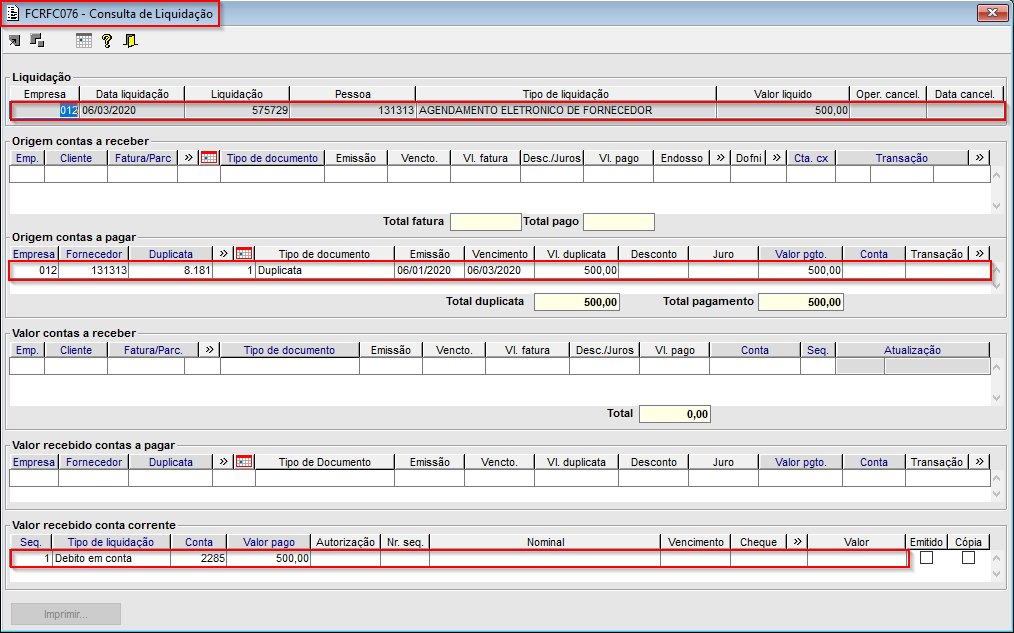The image size is (1014, 633).
Task: Check the Emitido checkbox for Debito em conta
Action: coord(927,557)
